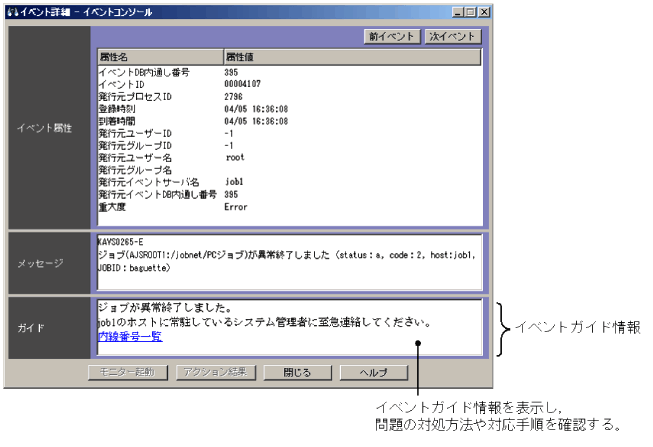Click the disabled モニター起動 button
653x447 pixels.
pos(128,372)
